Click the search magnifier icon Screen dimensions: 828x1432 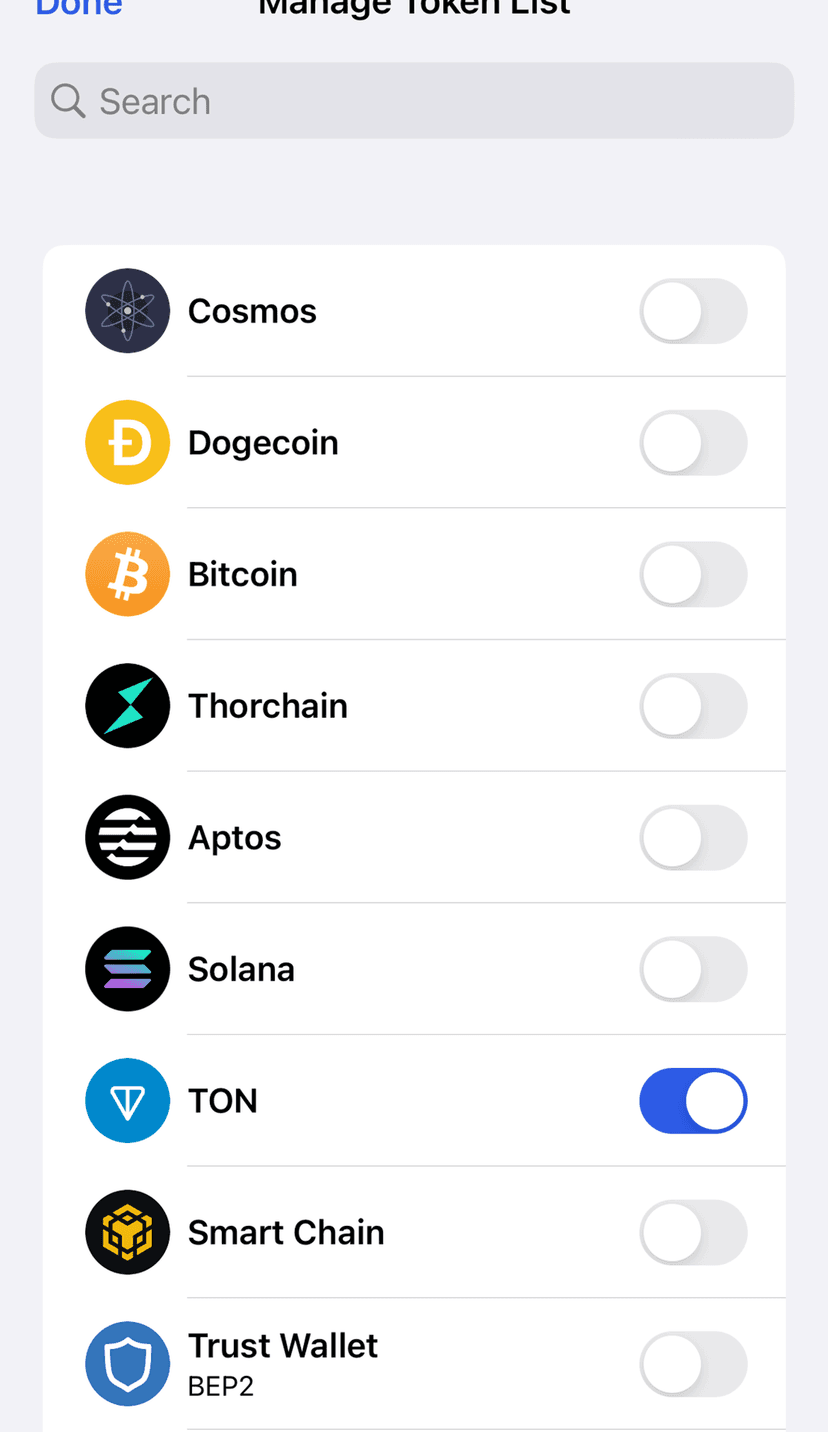[x=68, y=101]
